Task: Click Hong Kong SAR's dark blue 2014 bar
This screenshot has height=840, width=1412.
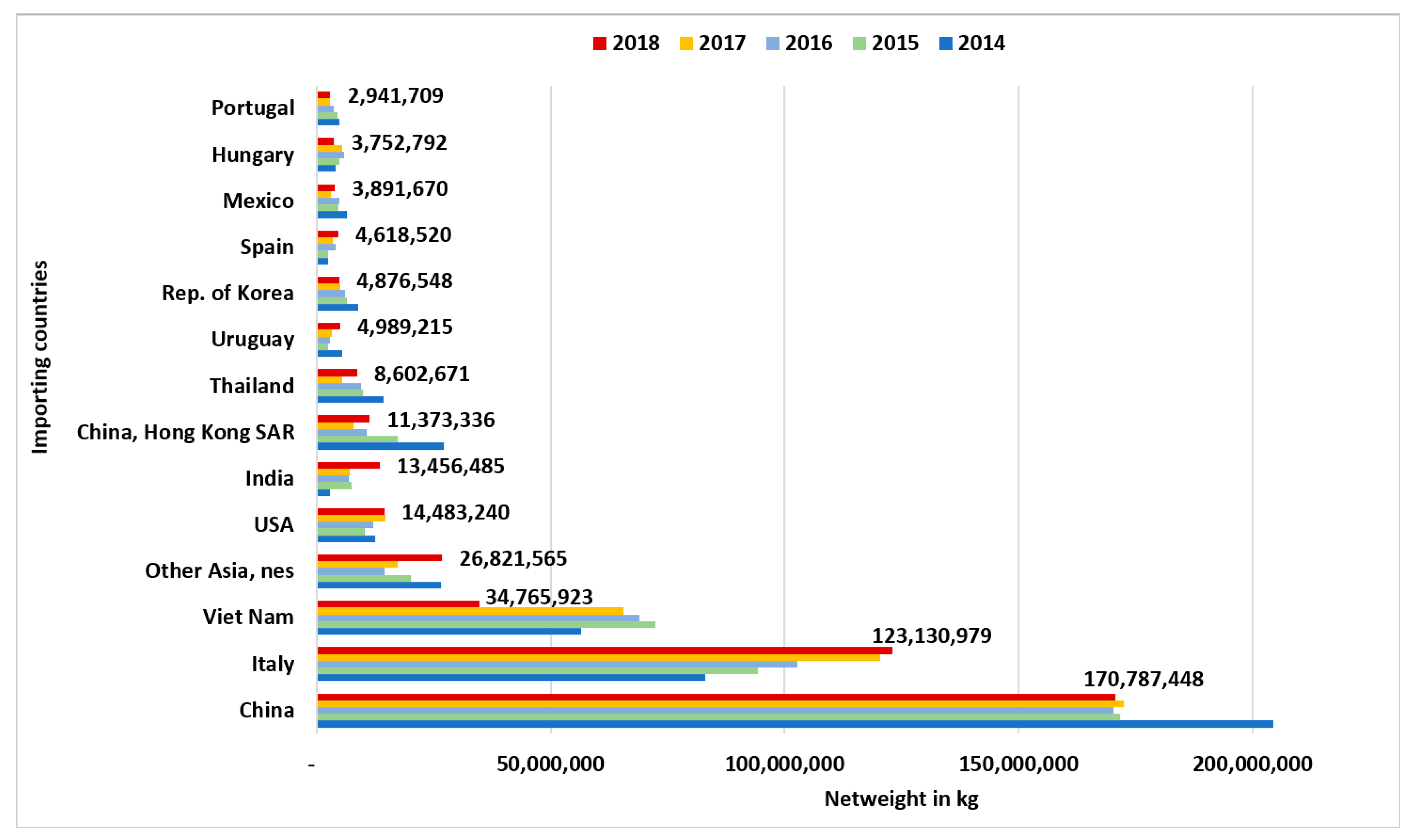Action: [380, 447]
